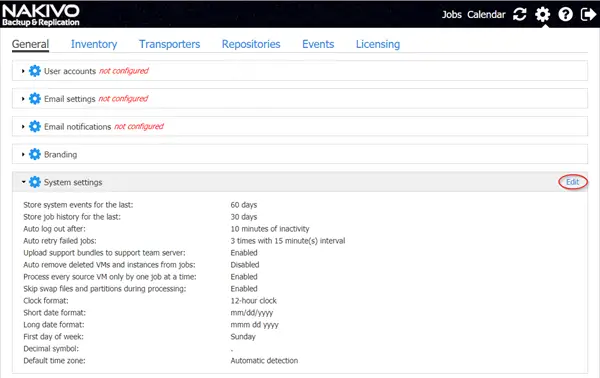Viewport: 600px width, 378px height.
Task: Click 'Skip swap files and partitions during processing:'
Action: (x=104, y=289)
